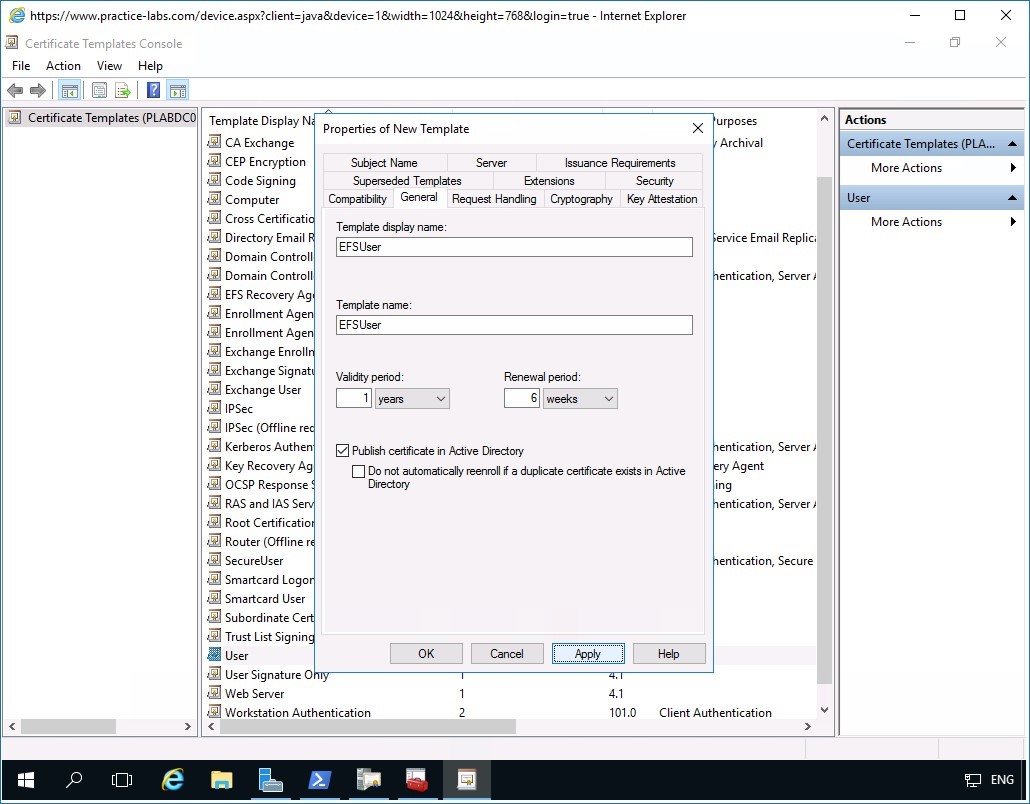Click template list vertical scrollbar down arrow
Screen dimensions: 1030x804
coord(825,710)
